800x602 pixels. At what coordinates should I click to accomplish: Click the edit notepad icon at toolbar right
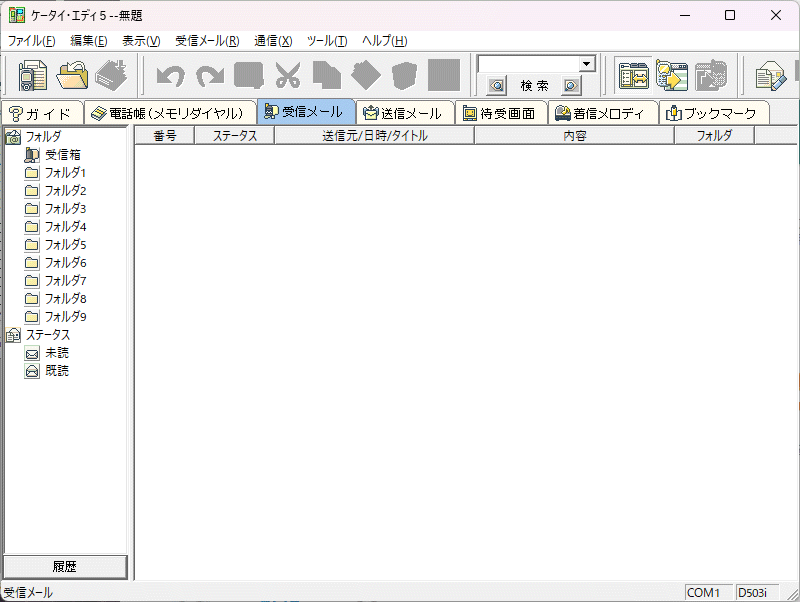coord(770,76)
